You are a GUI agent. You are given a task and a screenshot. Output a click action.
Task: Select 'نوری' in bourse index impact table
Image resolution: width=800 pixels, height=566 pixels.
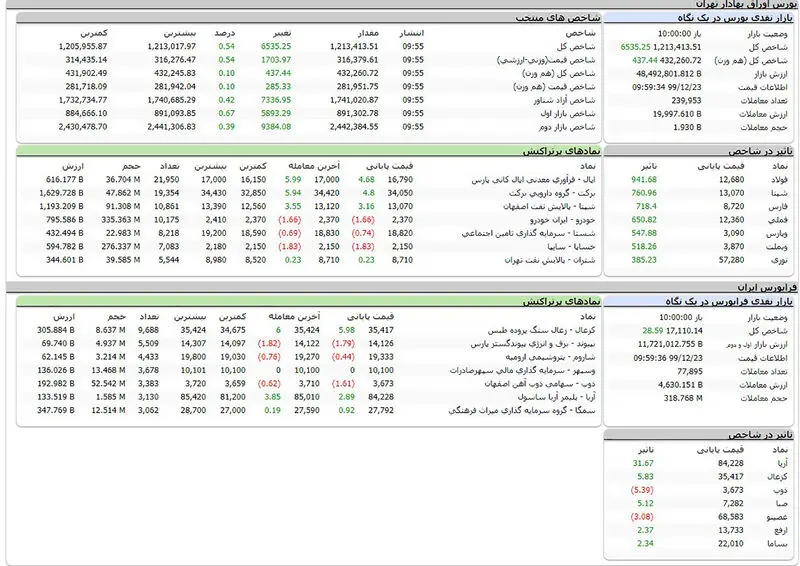coord(780,260)
